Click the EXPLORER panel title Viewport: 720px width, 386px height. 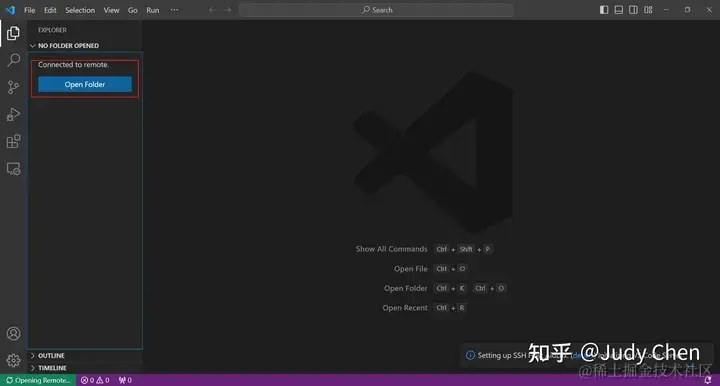coord(52,30)
